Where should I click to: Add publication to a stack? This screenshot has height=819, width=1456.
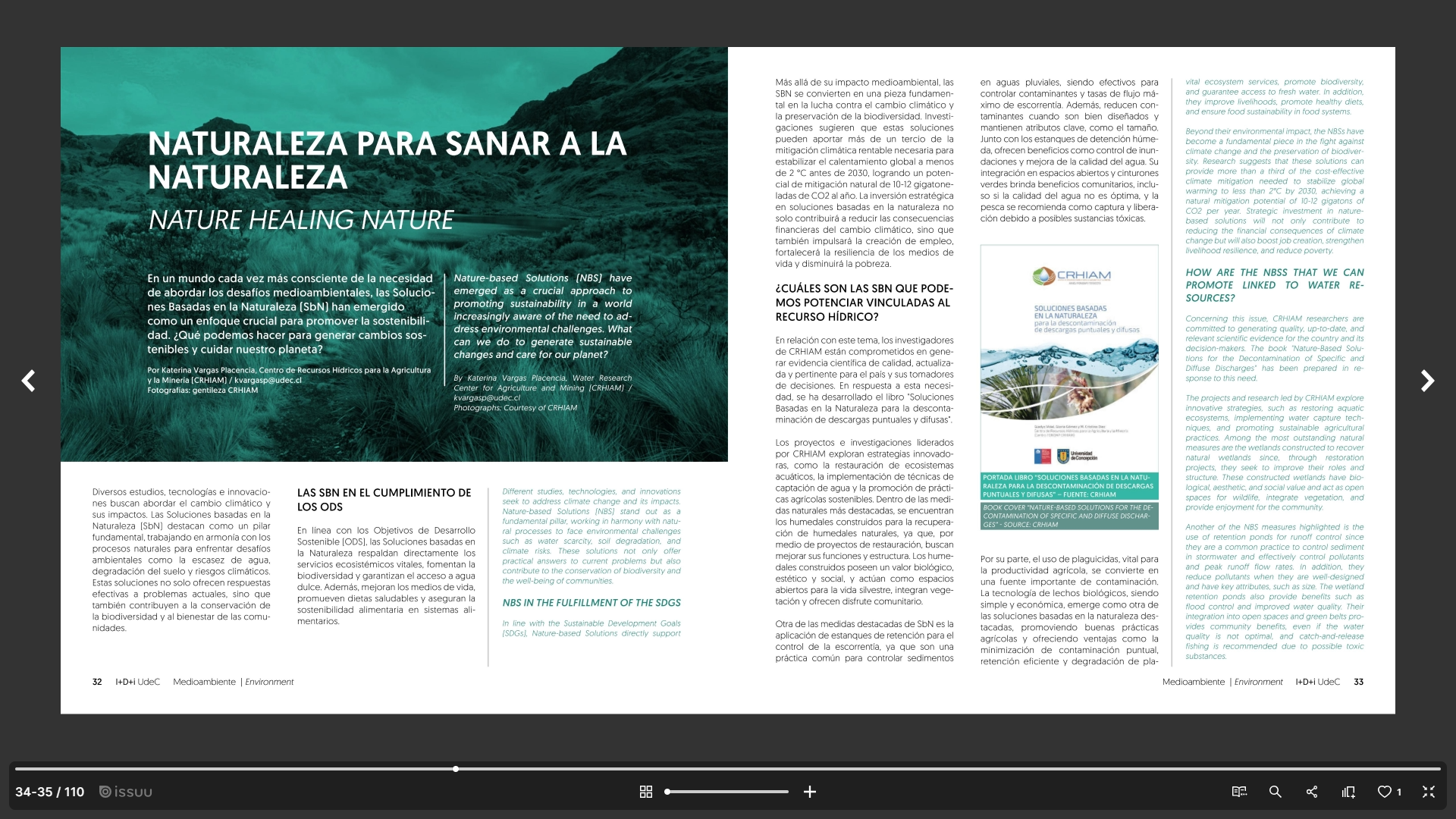[1348, 792]
